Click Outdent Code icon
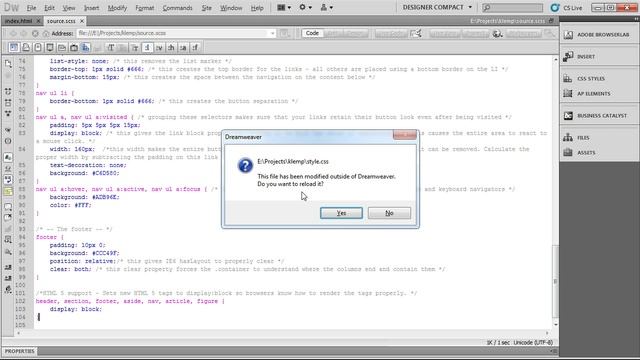Viewport: 640px width, 360px height. [8, 278]
